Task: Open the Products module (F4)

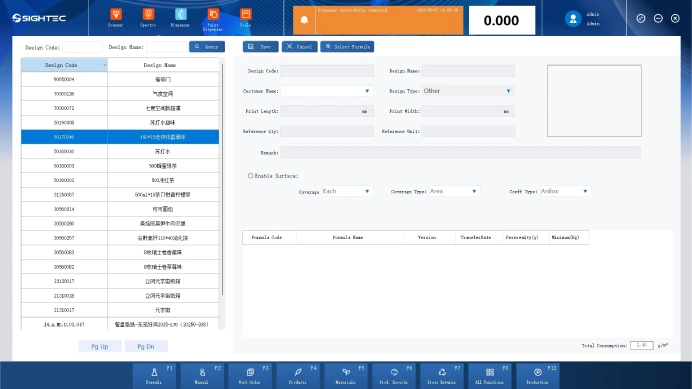Action: [297, 375]
